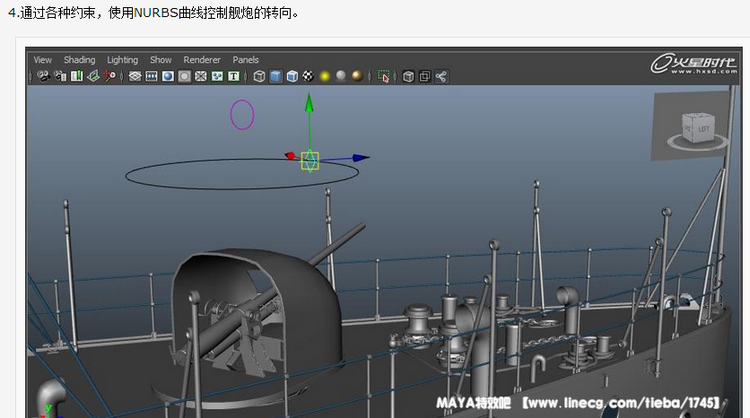750x418 pixels.
Task: Open the View menu
Action: [43, 60]
